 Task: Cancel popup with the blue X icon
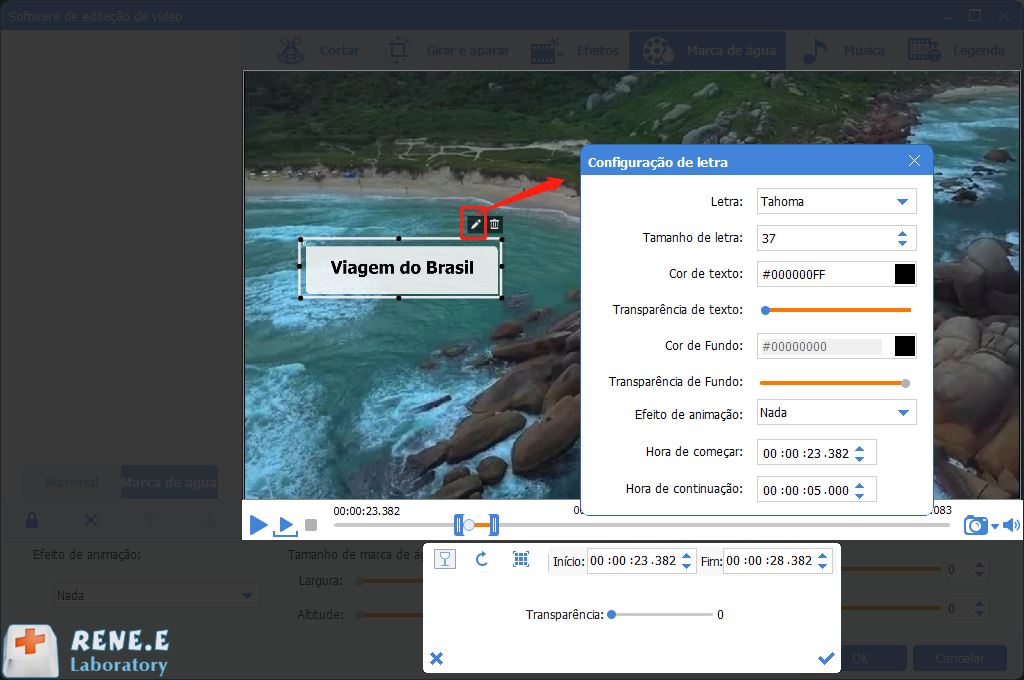[436, 658]
